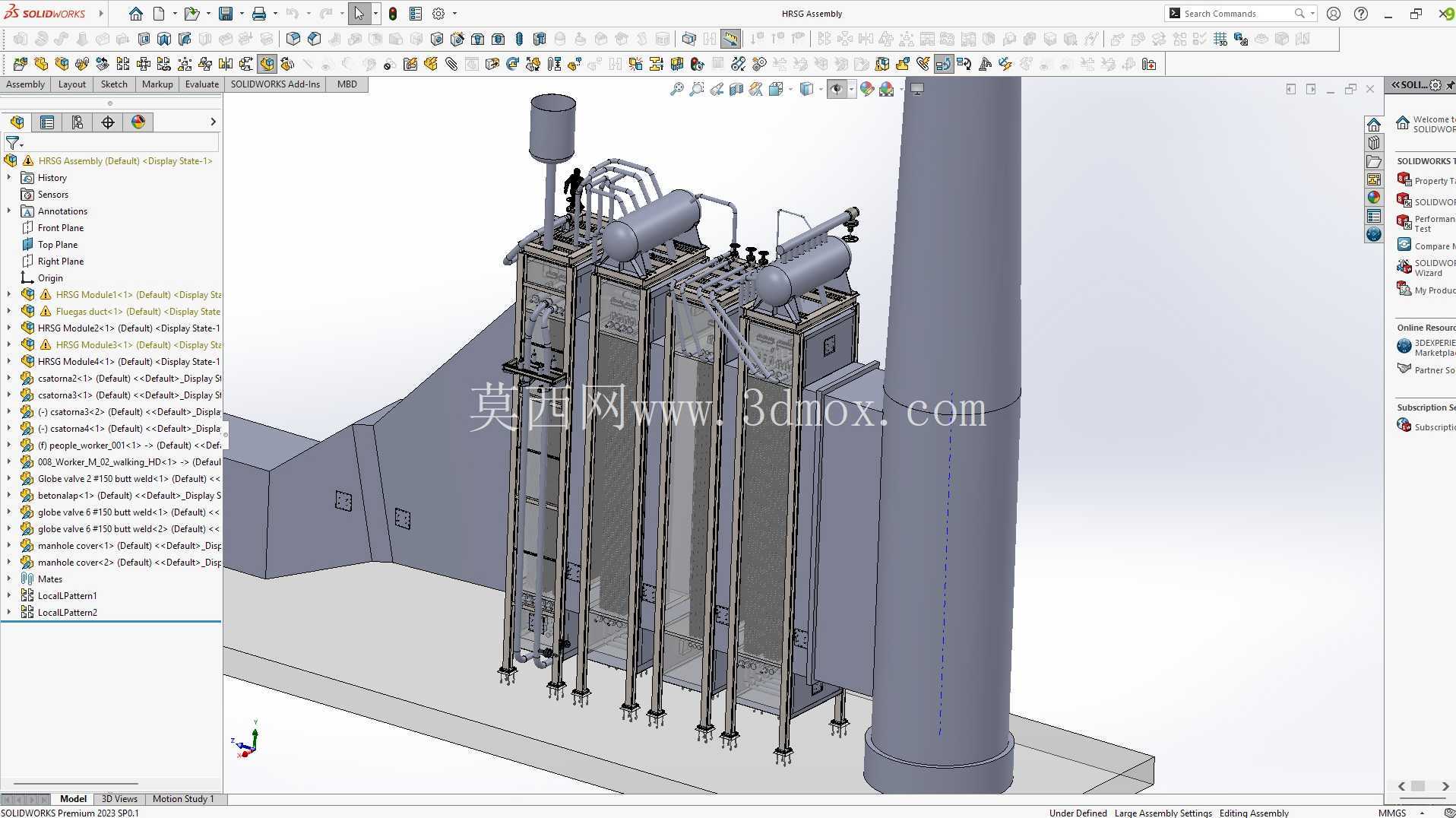Open the File Properties list icon
The image size is (1456, 818).
pos(416,14)
